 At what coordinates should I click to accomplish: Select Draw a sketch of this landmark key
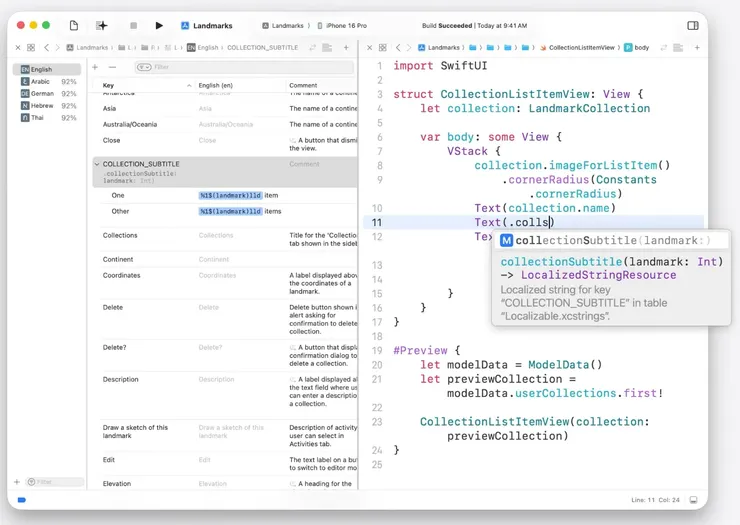tap(225, 435)
